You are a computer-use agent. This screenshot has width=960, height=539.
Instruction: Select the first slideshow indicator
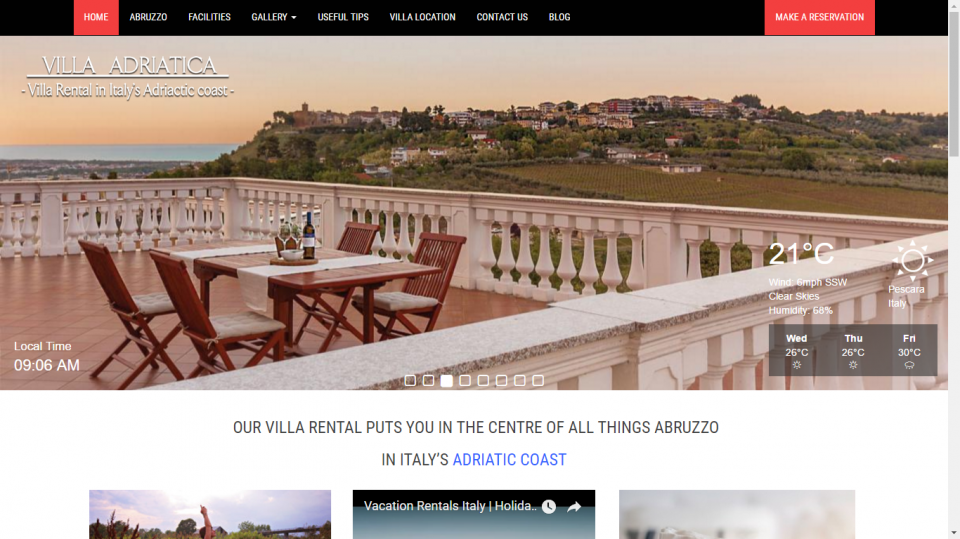point(410,381)
